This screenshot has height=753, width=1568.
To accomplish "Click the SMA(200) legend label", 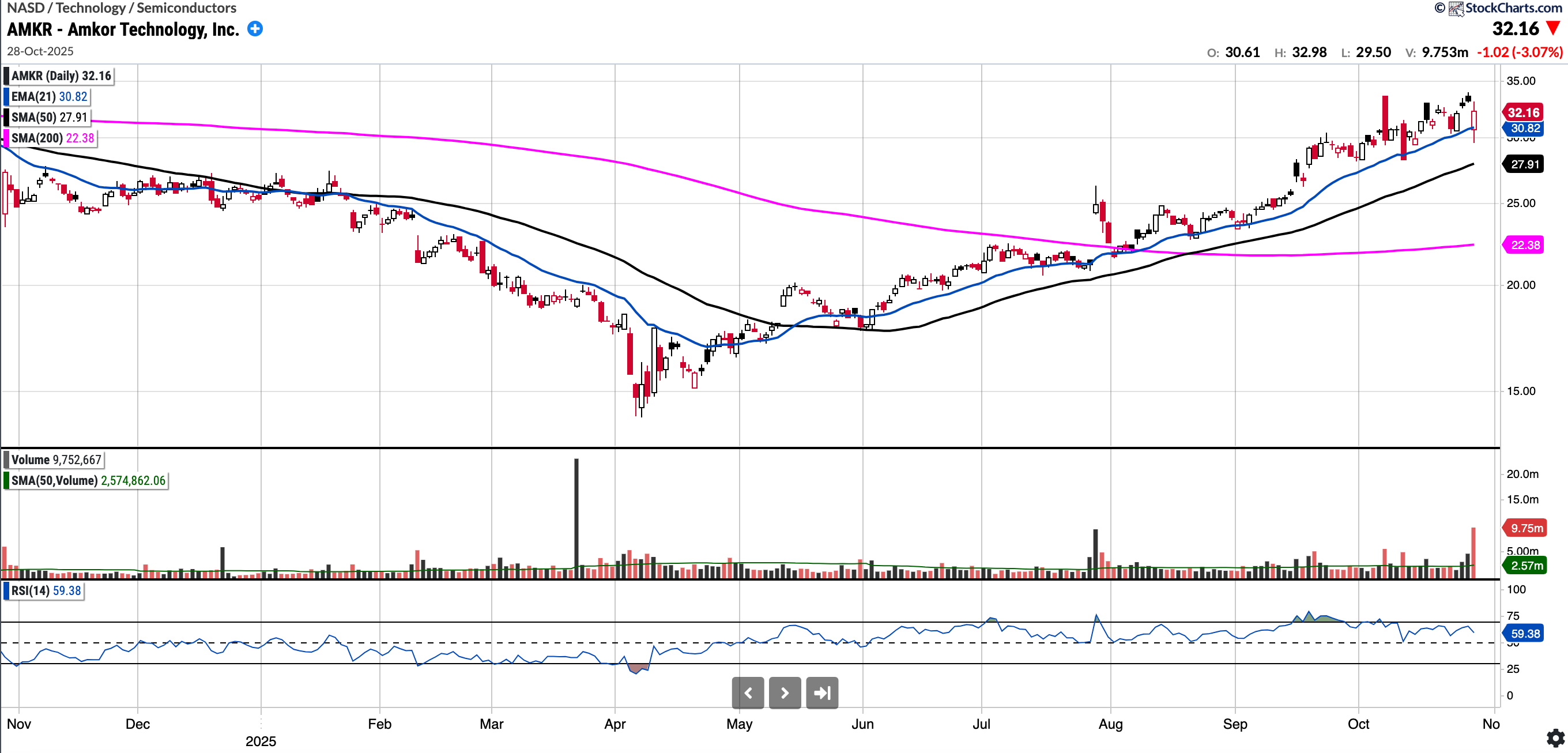I will pyautogui.click(x=52, y=138).
